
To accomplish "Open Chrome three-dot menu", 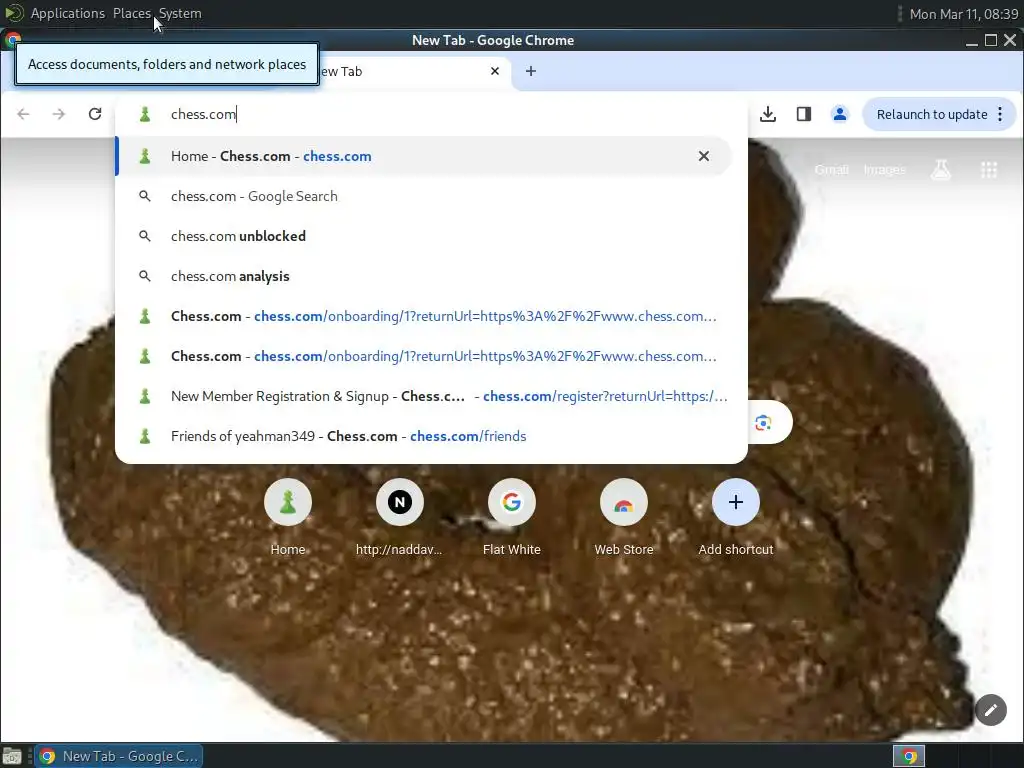I will point(1000,114).
